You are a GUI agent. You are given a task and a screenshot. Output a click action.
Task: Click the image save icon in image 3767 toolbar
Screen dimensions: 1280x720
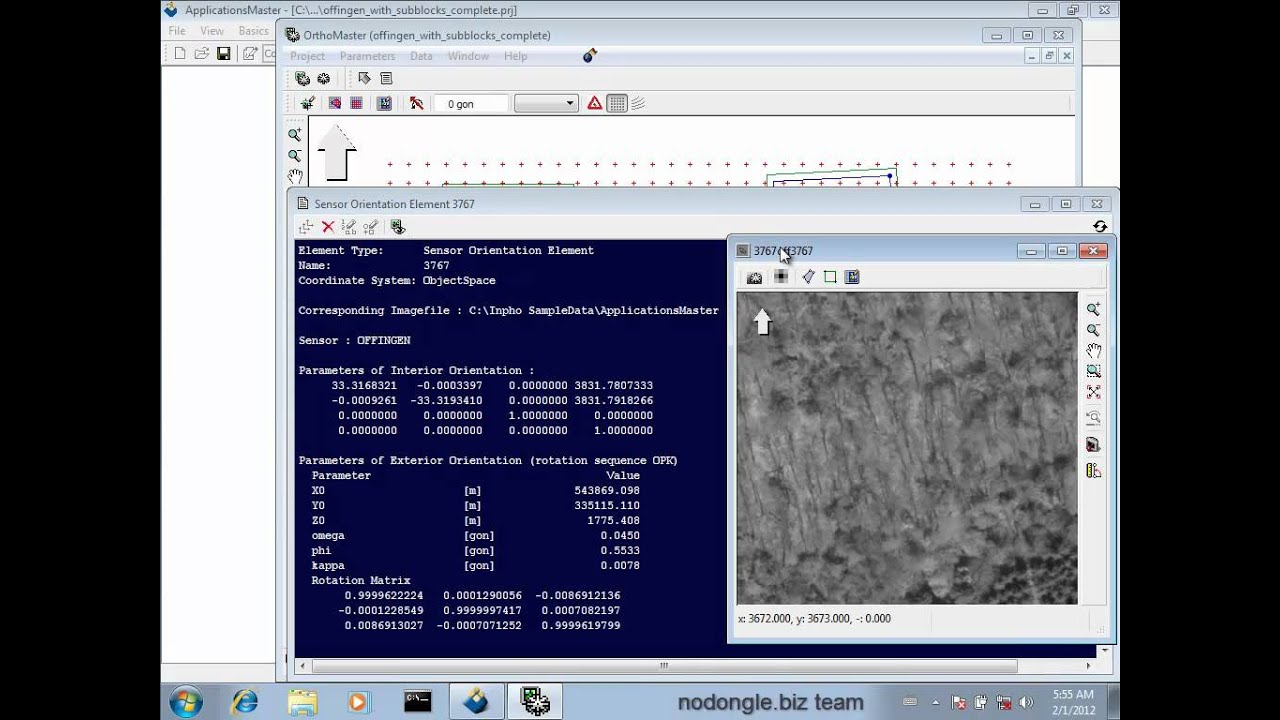[852, 277]
